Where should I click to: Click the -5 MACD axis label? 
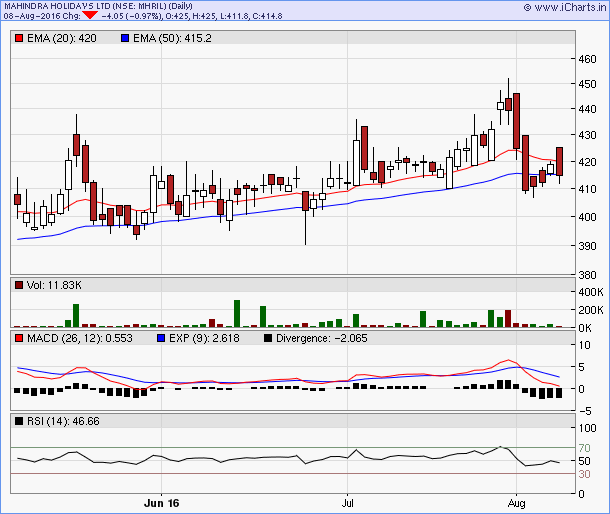[583, 411]
